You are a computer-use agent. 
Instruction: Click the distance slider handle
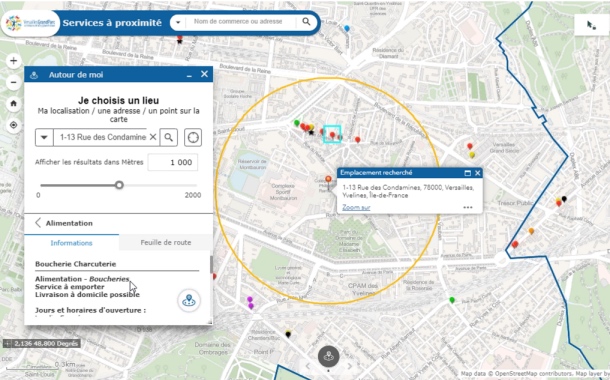pos(119,185)
